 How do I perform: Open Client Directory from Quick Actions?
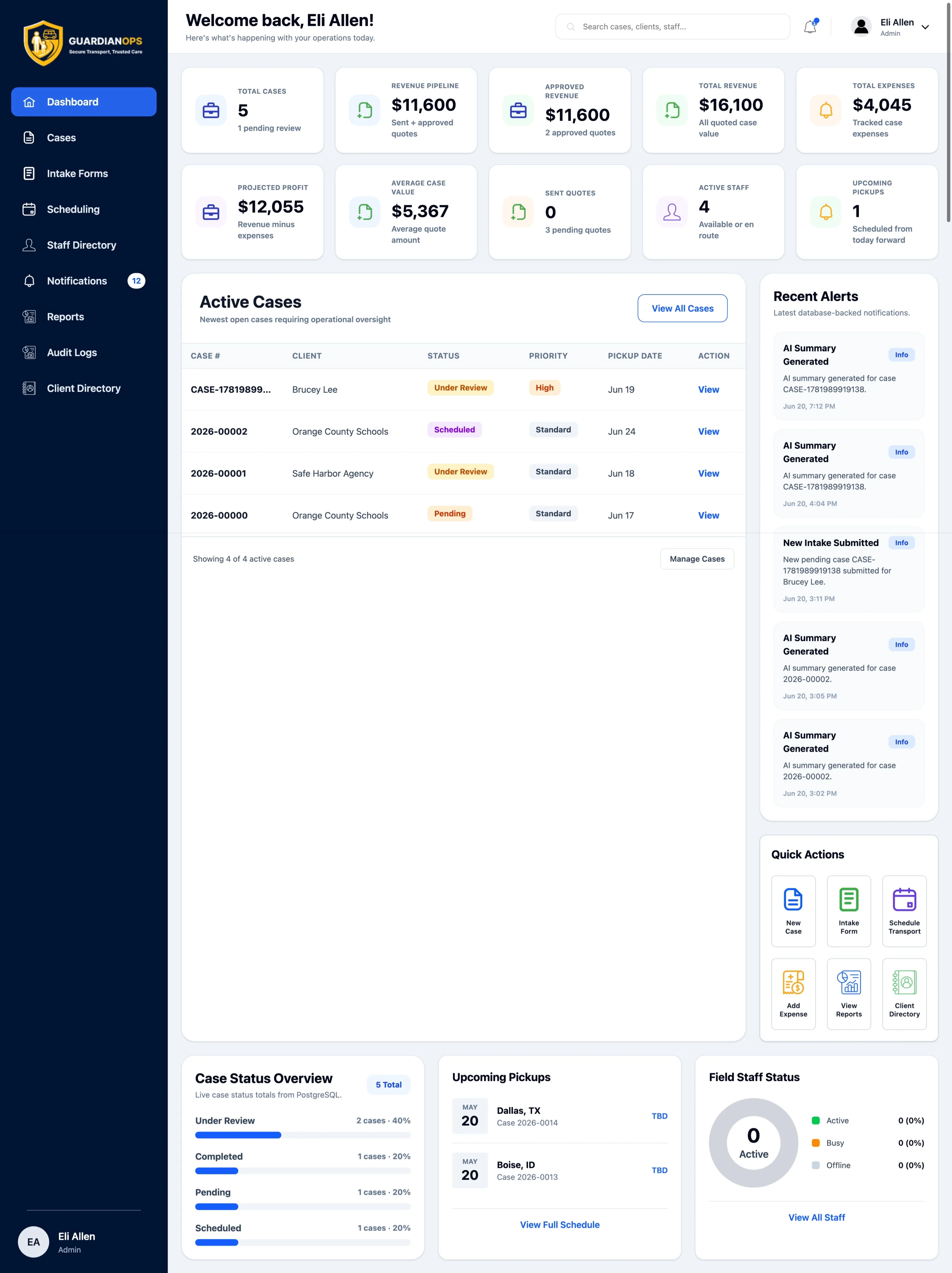tap(904, 993)
